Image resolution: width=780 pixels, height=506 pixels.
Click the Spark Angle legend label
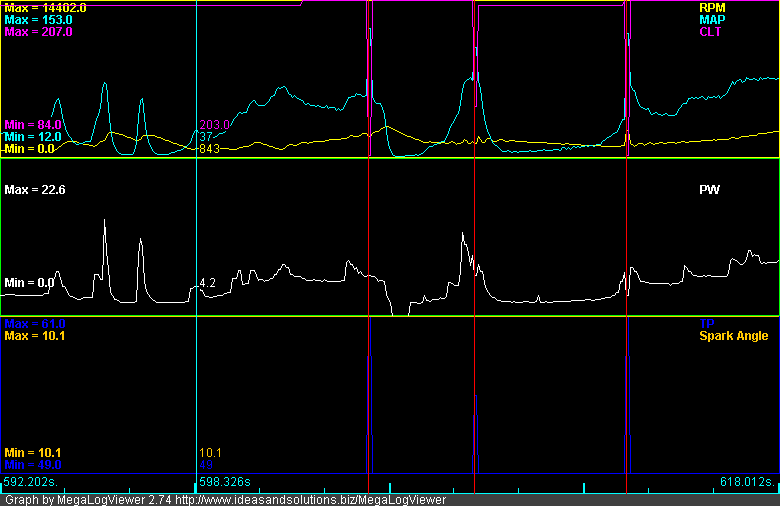[x=733, y=336]
